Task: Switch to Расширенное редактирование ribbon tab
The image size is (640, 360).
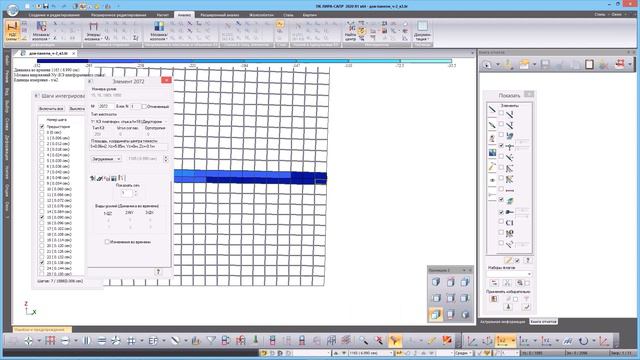Action: click(x=118, y=15)
